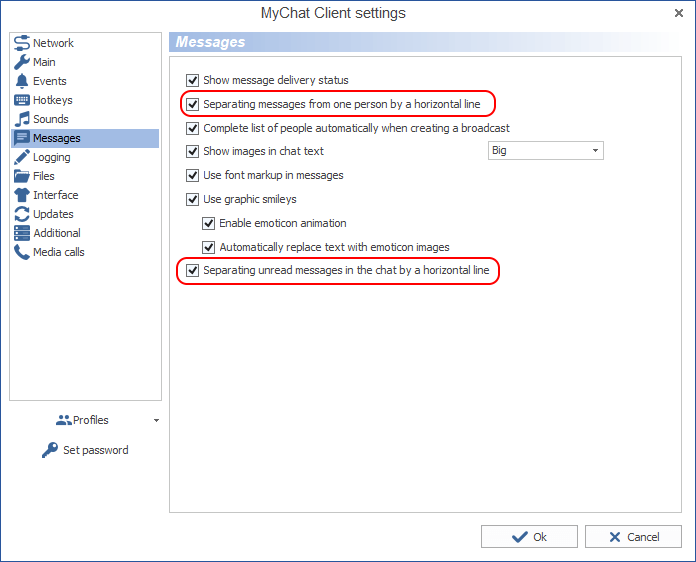Click the Main wrench icon

21,62
